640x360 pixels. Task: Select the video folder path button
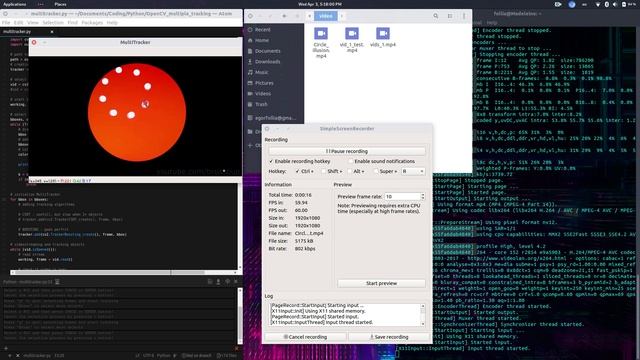click(325, 16)
